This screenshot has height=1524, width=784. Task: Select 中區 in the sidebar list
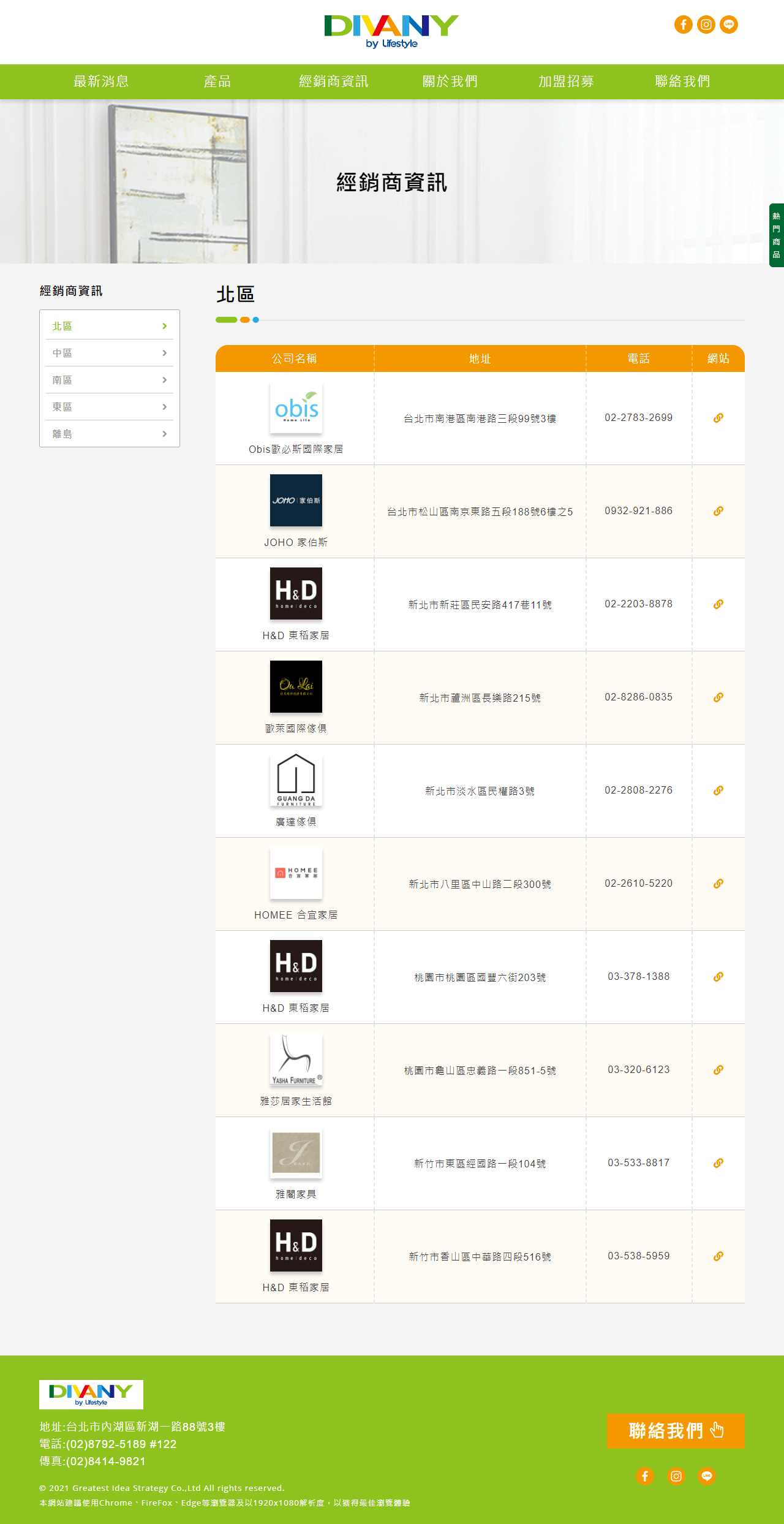(110, 353)
